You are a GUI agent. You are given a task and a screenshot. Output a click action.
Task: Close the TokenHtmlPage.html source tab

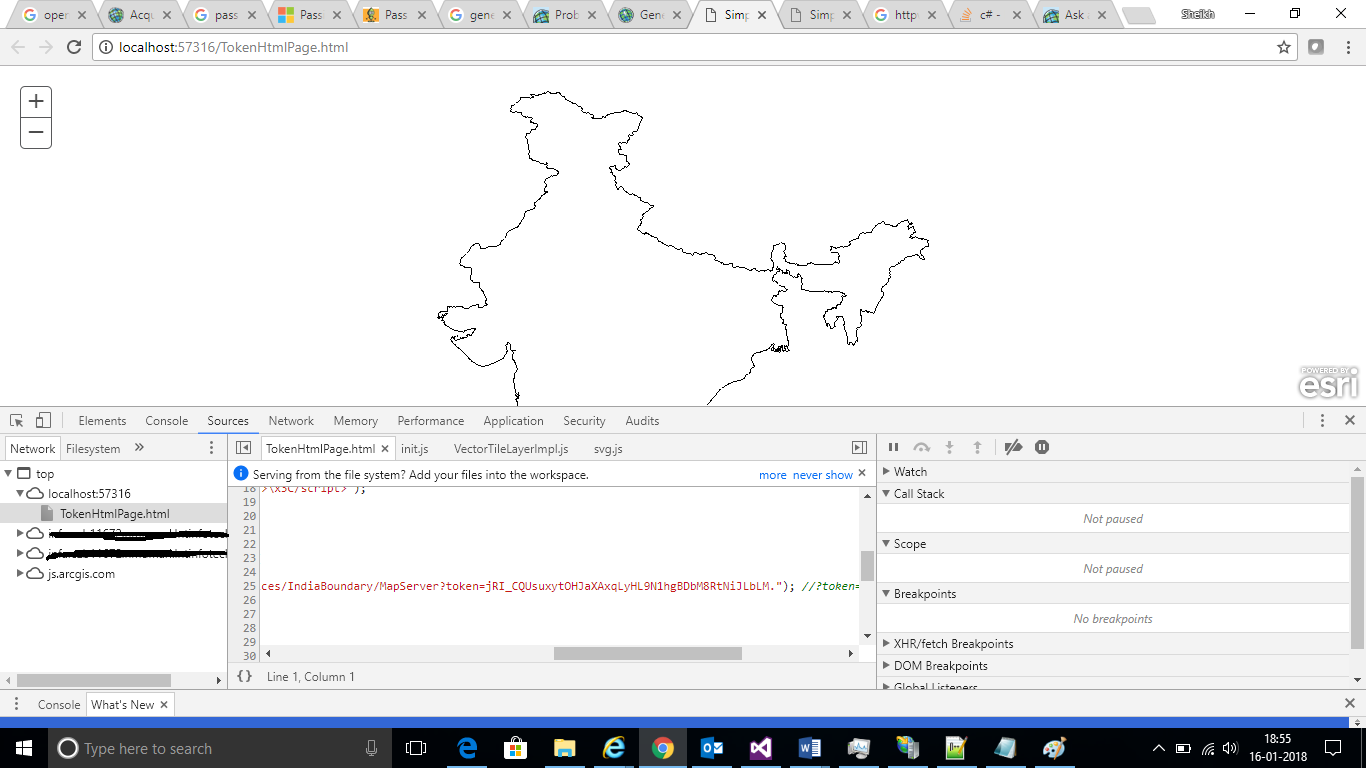point(385,449)
